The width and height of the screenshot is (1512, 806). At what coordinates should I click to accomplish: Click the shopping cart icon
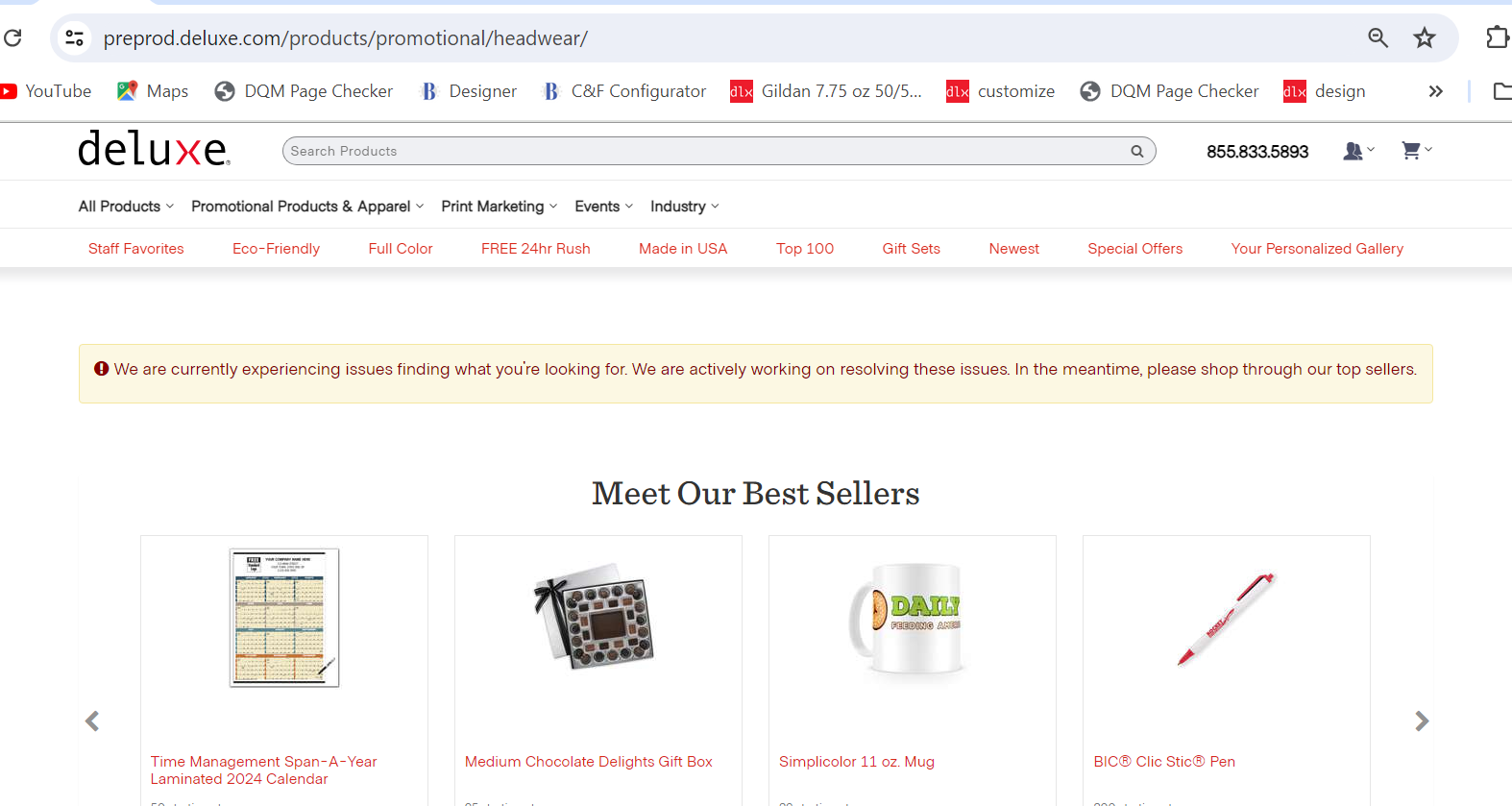tap(1410, 151)
